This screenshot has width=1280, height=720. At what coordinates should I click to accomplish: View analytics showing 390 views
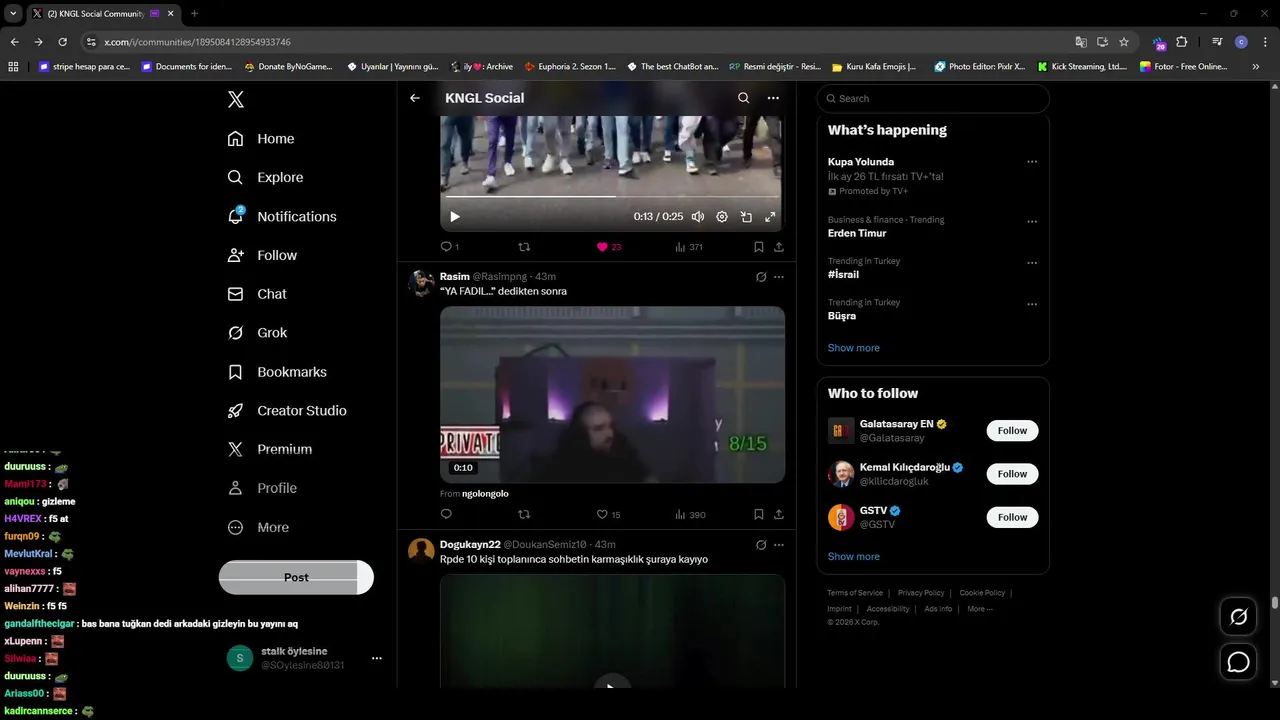click(x=690, y=514)
